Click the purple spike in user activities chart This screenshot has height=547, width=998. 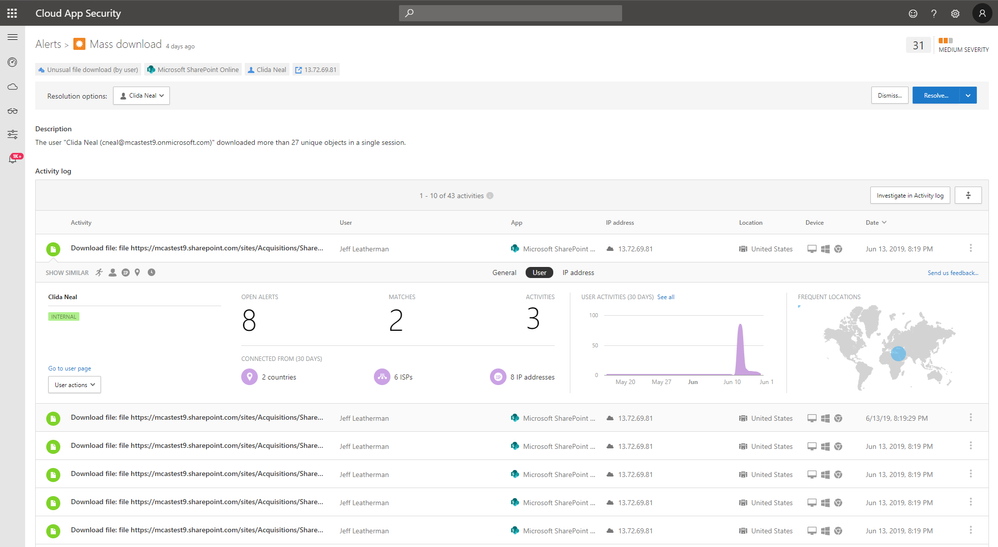coord(740,349)
